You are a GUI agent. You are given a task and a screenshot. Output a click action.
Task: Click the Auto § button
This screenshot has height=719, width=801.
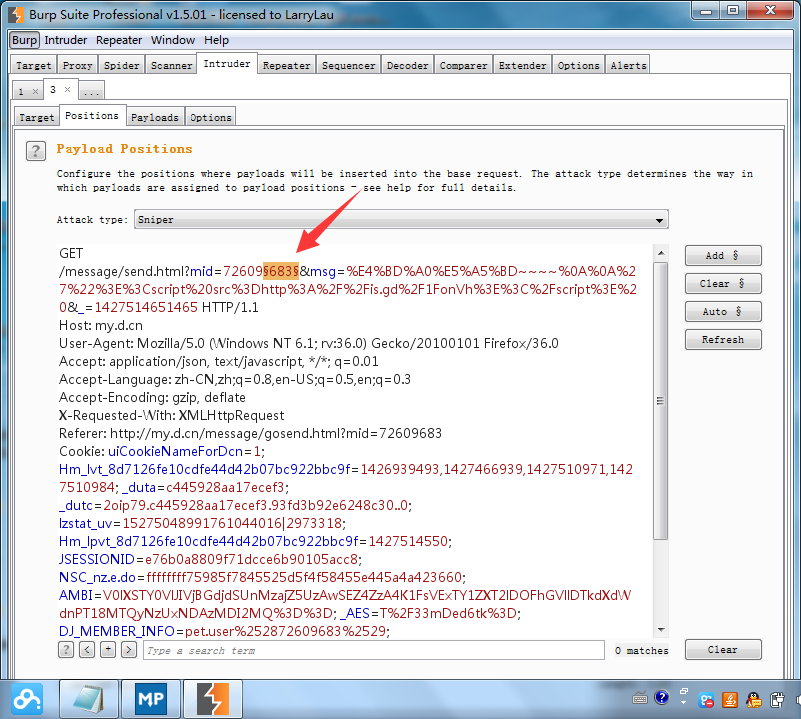pyautogui.click(x=723, y=312)
